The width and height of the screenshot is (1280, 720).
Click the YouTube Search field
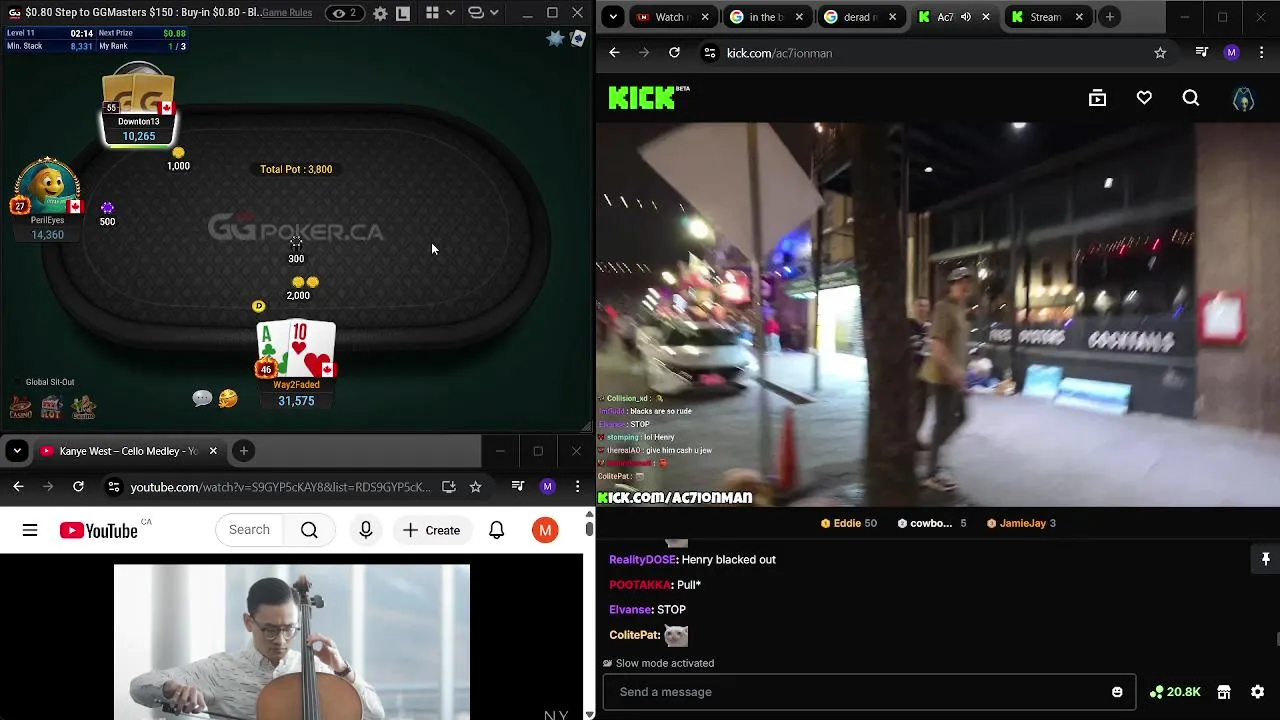click(249, 530)
